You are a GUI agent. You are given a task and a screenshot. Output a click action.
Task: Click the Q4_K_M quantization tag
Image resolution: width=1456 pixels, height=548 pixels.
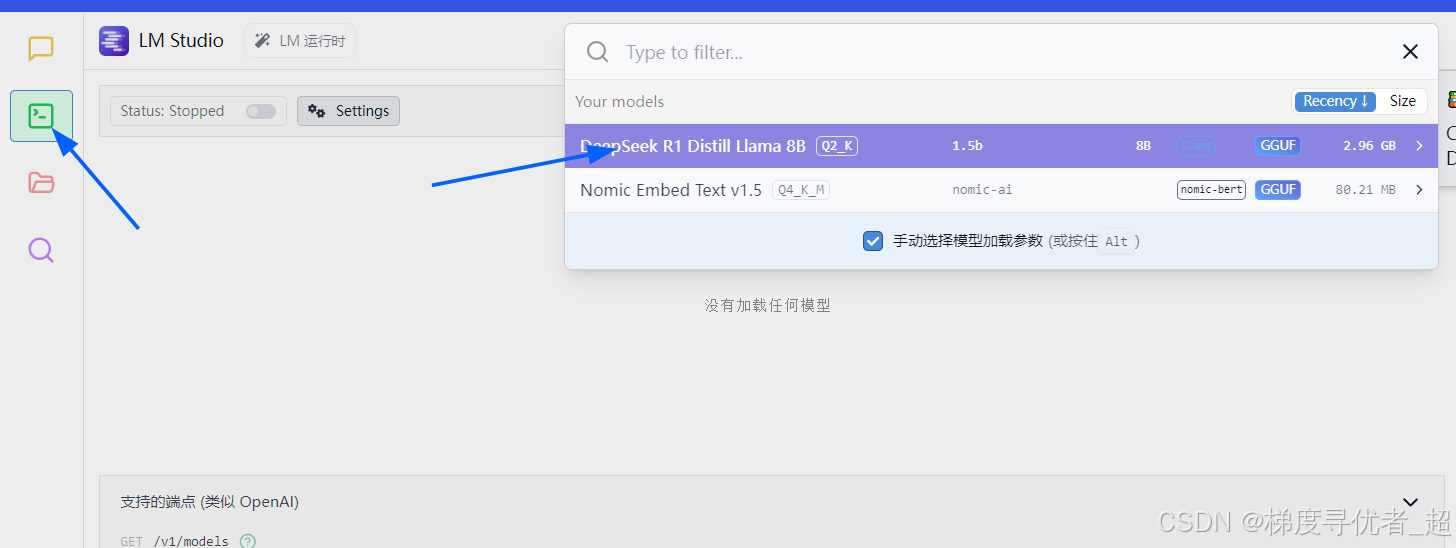click(800, 190)
